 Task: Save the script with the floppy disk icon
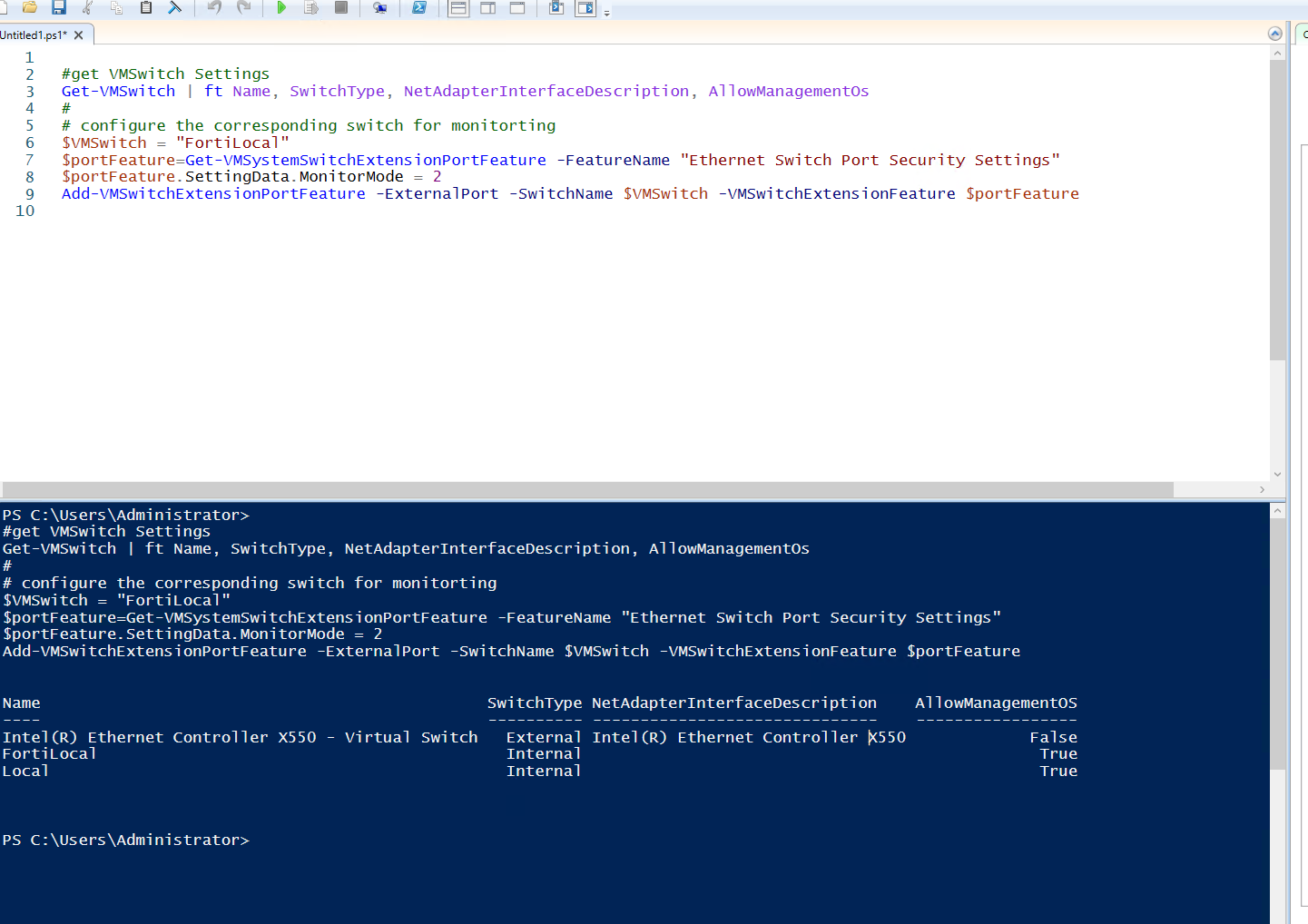(59, 8)
